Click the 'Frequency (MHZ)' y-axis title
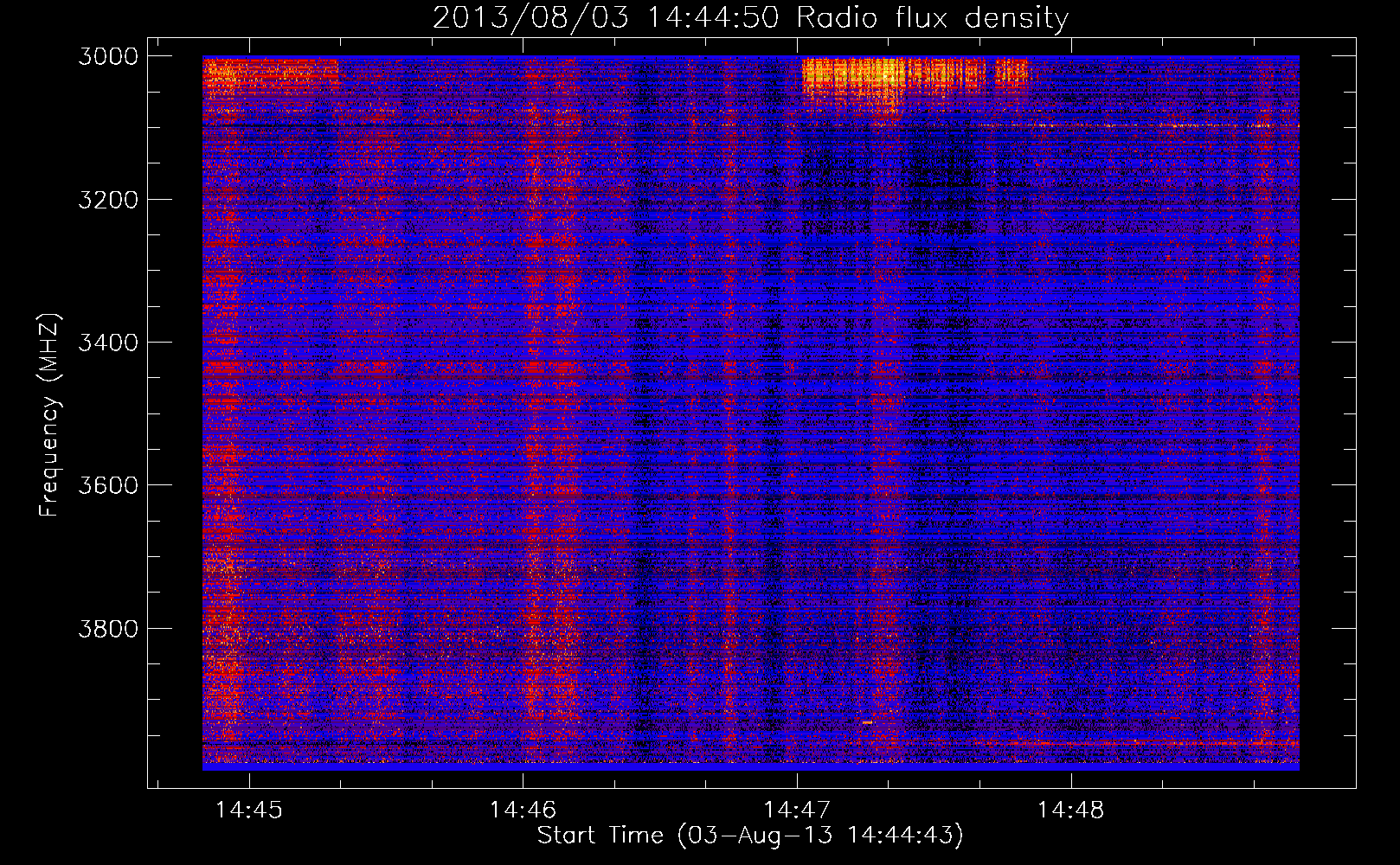Screen dimensions: 1400x865 tap(49, 415)
